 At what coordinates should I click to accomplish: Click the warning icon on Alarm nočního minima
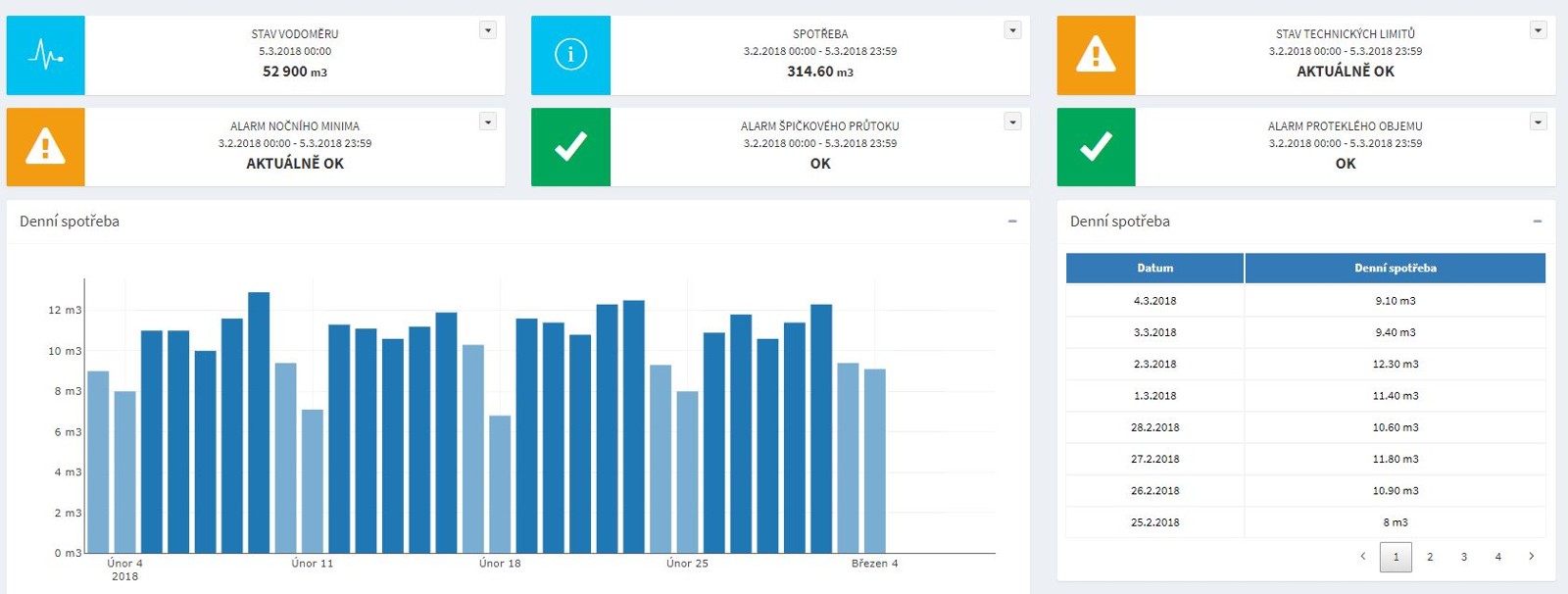45,147
